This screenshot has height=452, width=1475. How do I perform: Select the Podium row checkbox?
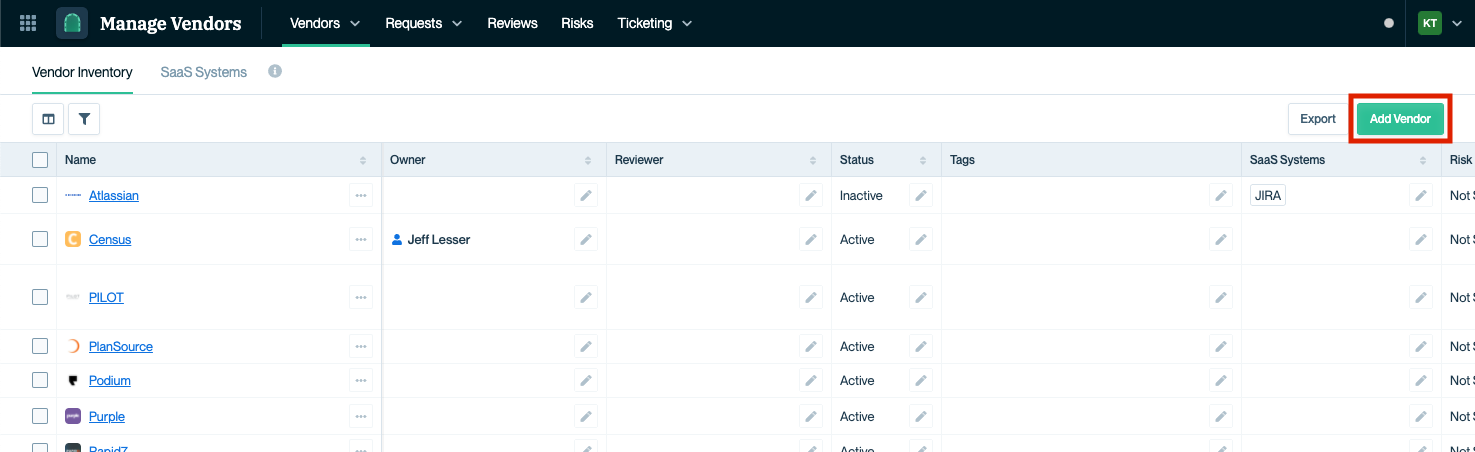pyautogui.click(x=40, y=380)
